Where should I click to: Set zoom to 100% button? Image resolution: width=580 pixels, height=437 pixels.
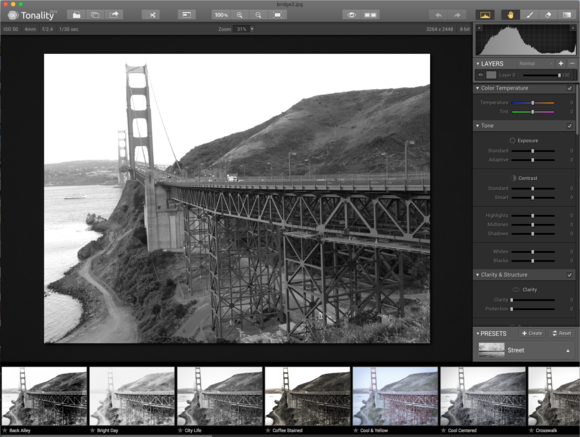[x=221, y=15]
